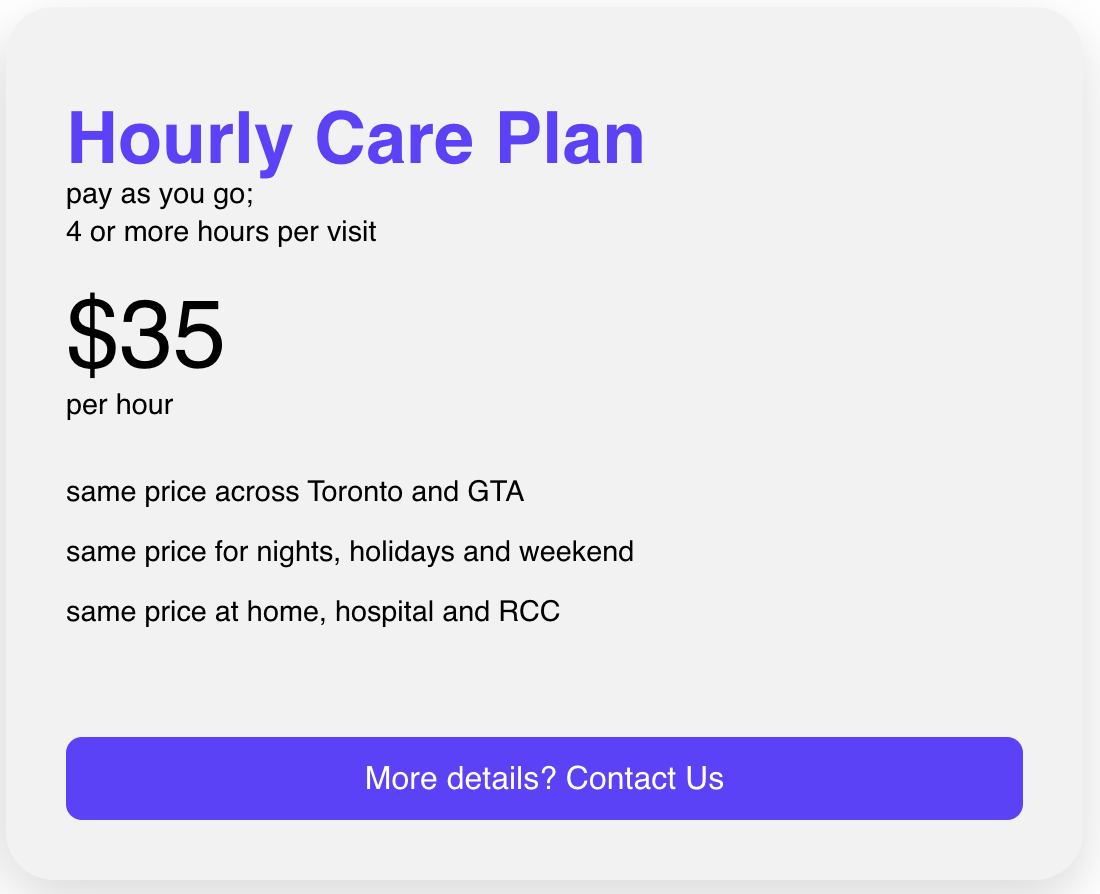Image resolution: width=1100 pixels, height=894 pixels.
Task: Click the nights, holidays and weekend line
Action: [349, 551]
